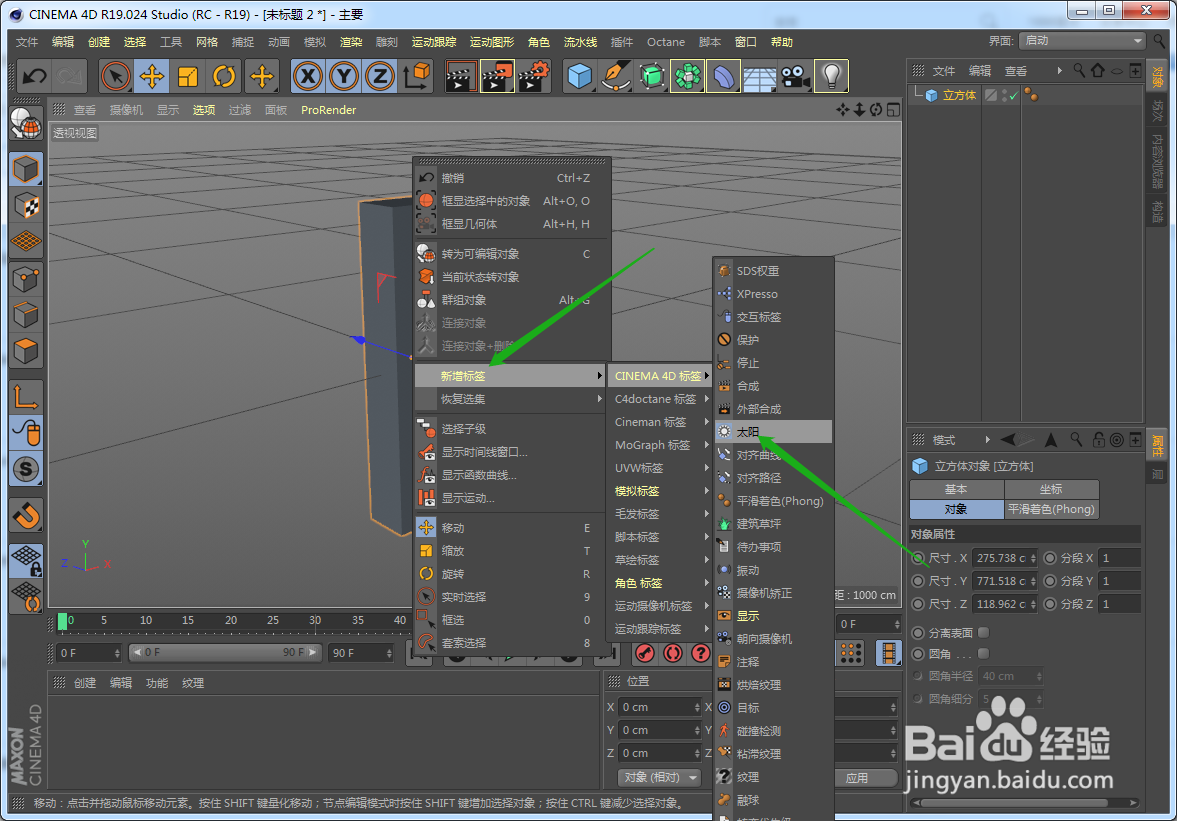Image resolution: width=1177 pixels, height=821 pixels.
Task: Switch to 平滑着色(Phong) tab
Action: click(1051, 509)
